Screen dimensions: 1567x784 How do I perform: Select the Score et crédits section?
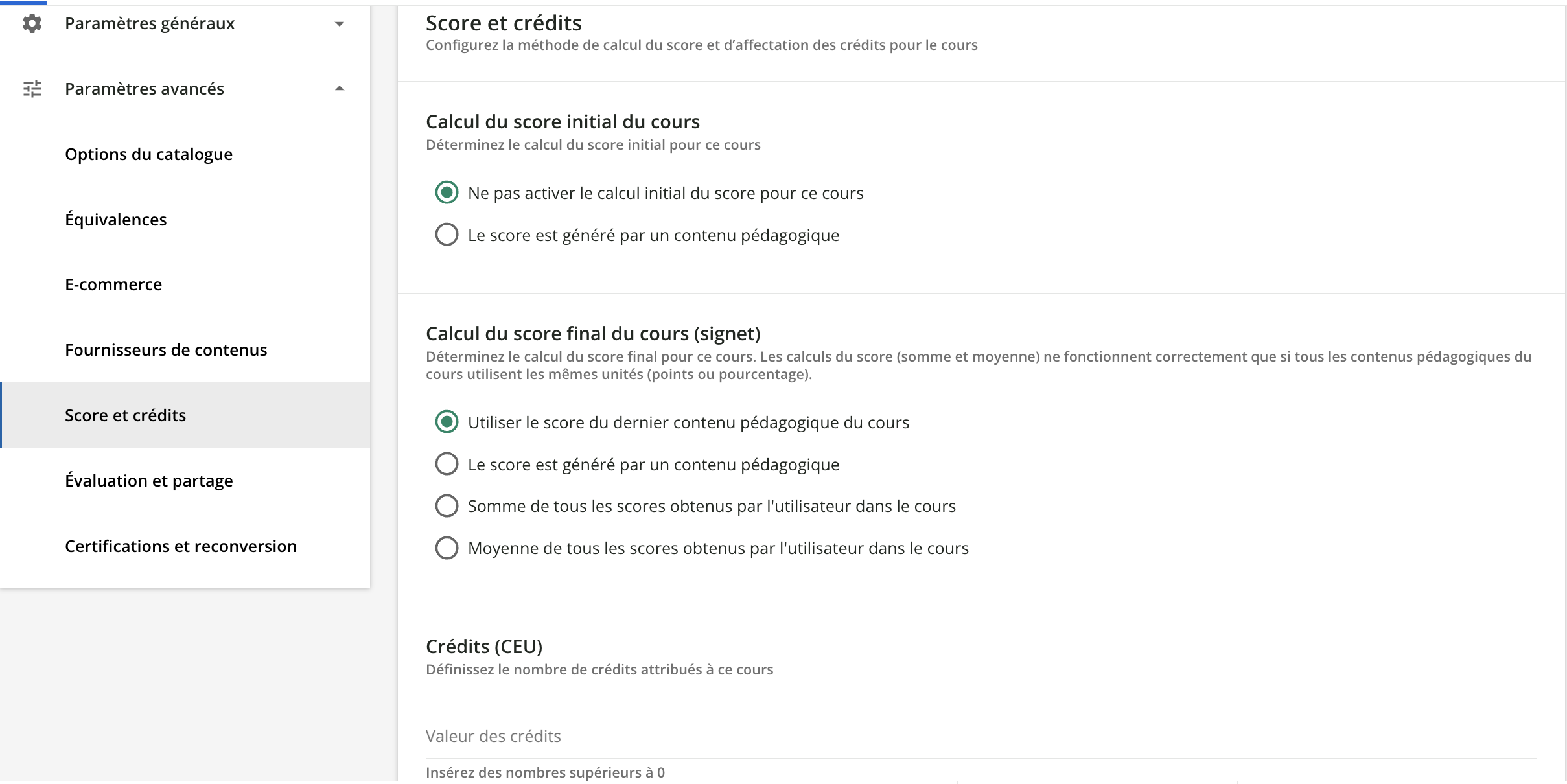click(125, 415)
